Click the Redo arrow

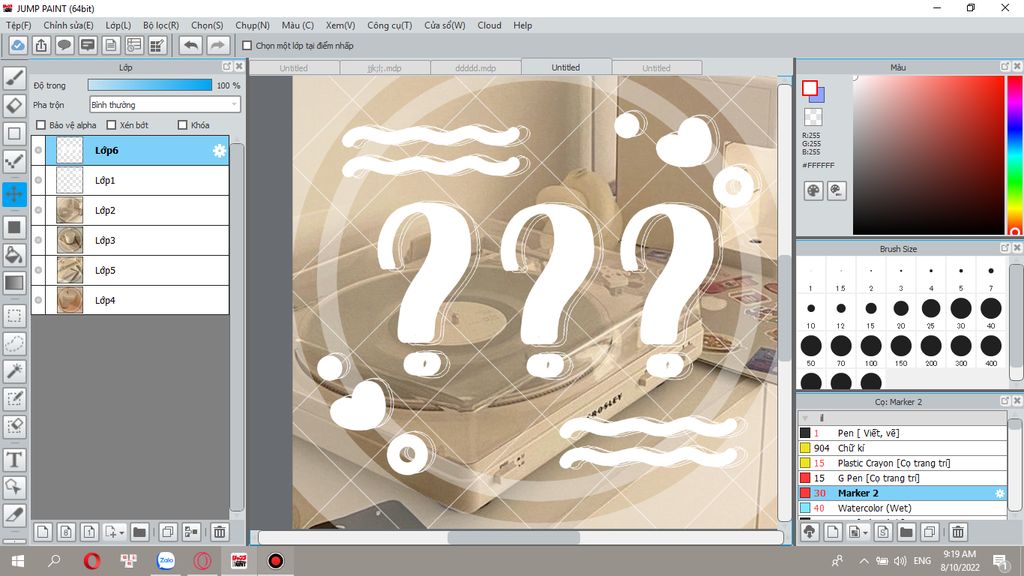(218, 45)
